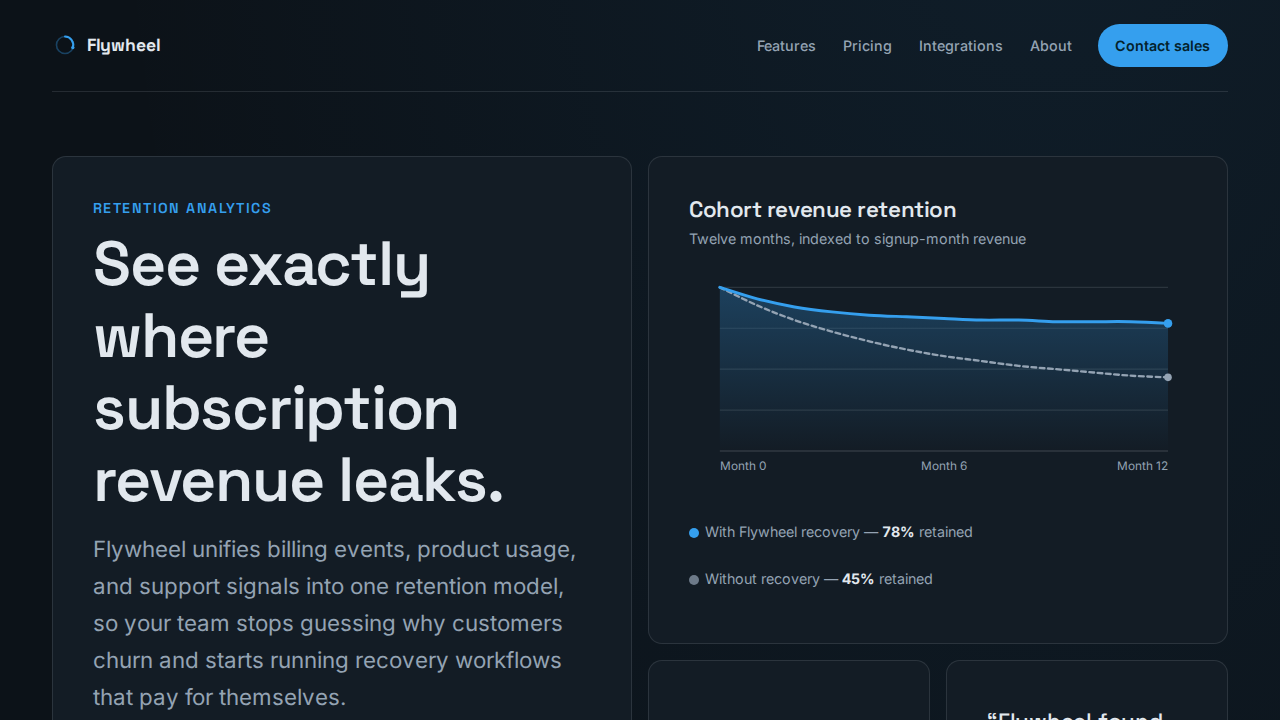
Task: Click the blue legend dot for Flywheel recovery
Action: coord(694,533)
